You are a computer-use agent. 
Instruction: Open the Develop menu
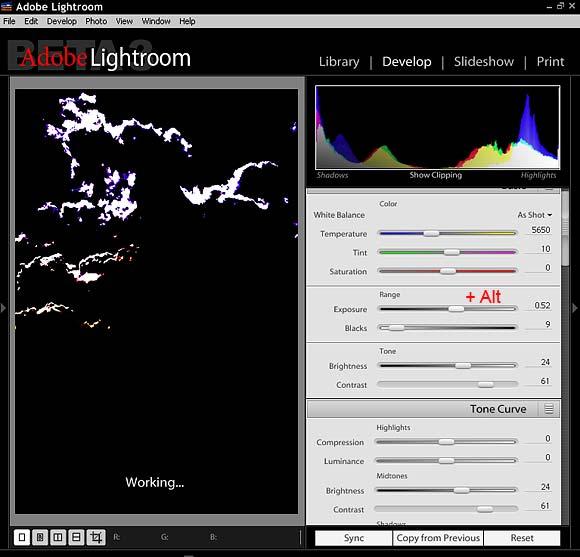tap(62, 21)
